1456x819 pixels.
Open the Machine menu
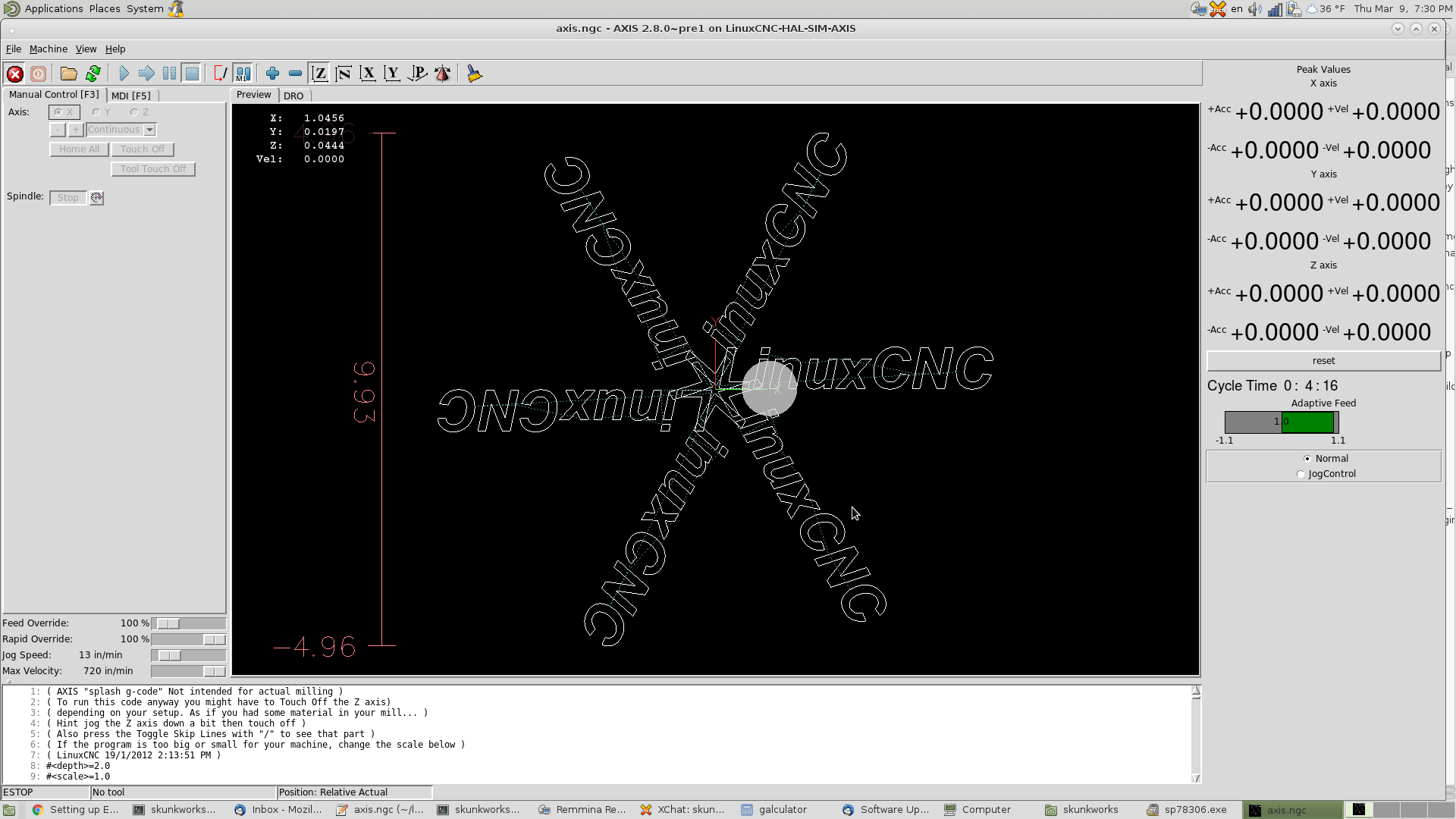pyautogui.click(x=49, y=49)
